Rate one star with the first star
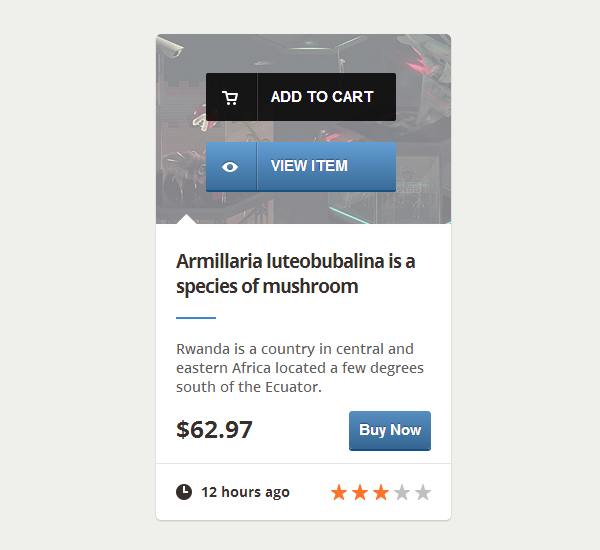This screenshot has width=600, height=550. [x=339, y=492]
